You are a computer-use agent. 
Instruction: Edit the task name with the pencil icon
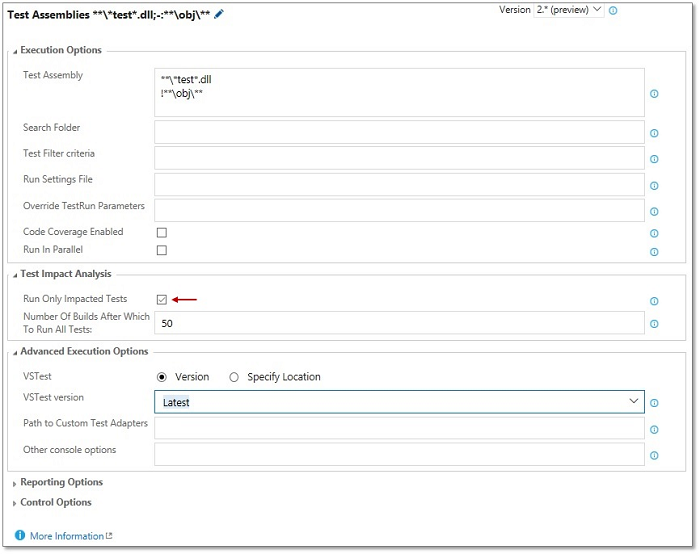click(219, 15)
